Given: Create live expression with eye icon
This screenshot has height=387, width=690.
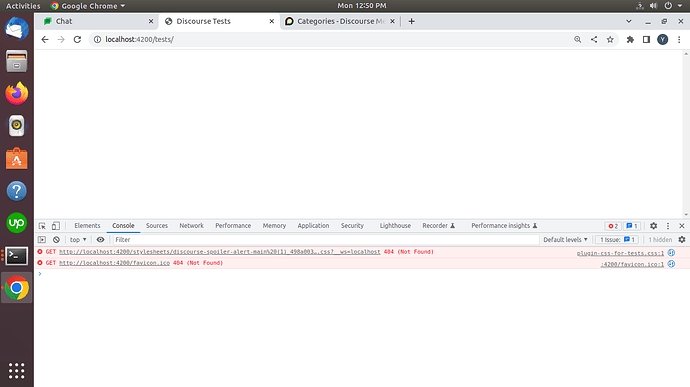Looking at the screenshot, I should point(100,240).
